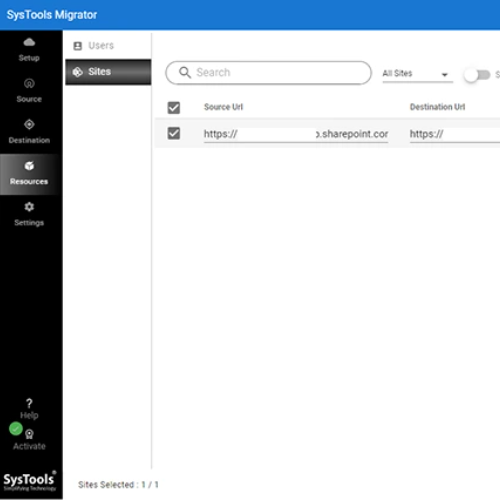Edit the destination URL https field

(455, 134)
